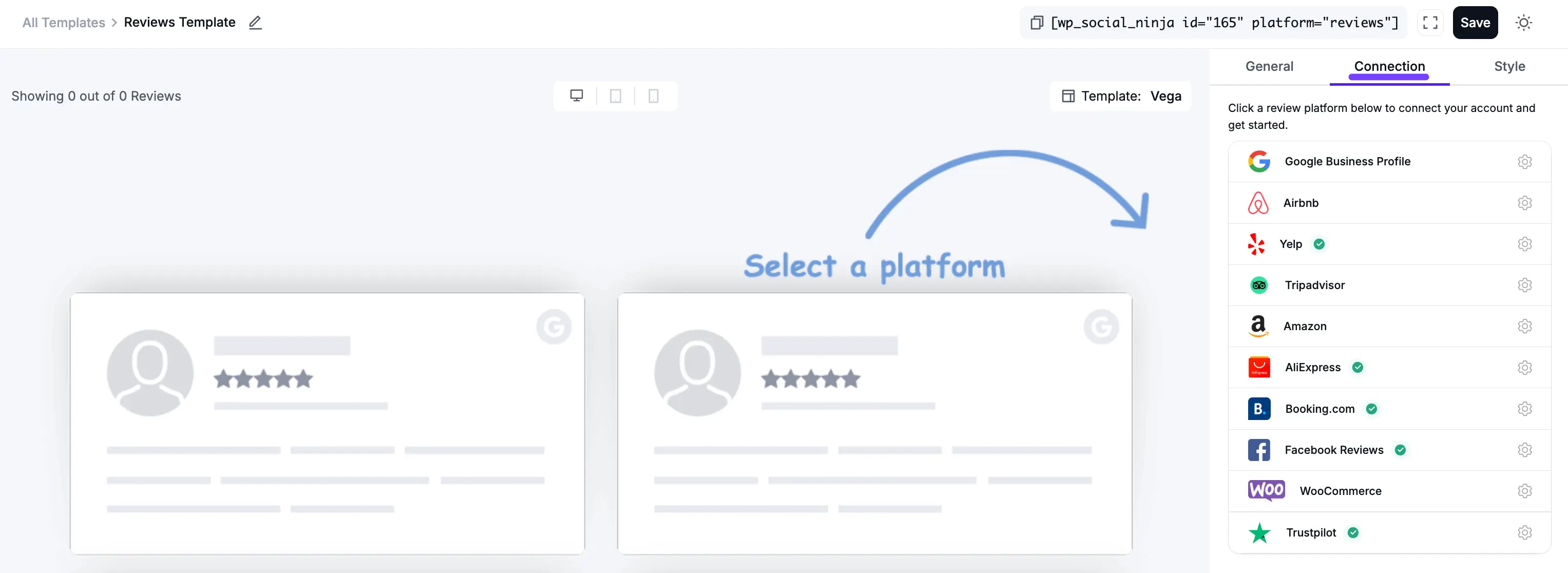
Task: Go back to All Templates
Action: pyautogui.click(x=63, y=22)
